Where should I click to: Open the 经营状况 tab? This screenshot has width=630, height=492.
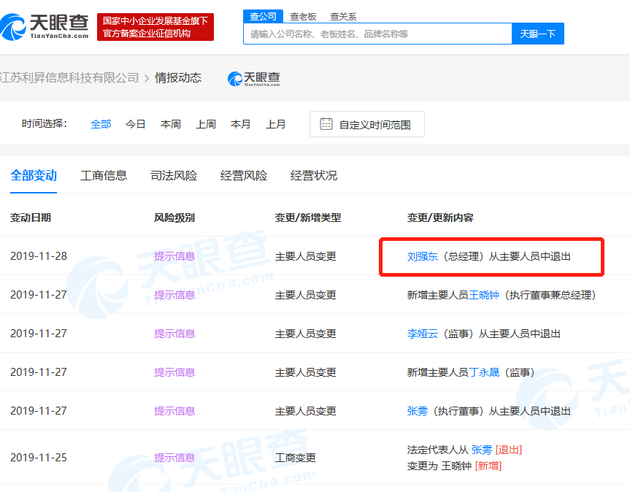click(x=314, y=175)
